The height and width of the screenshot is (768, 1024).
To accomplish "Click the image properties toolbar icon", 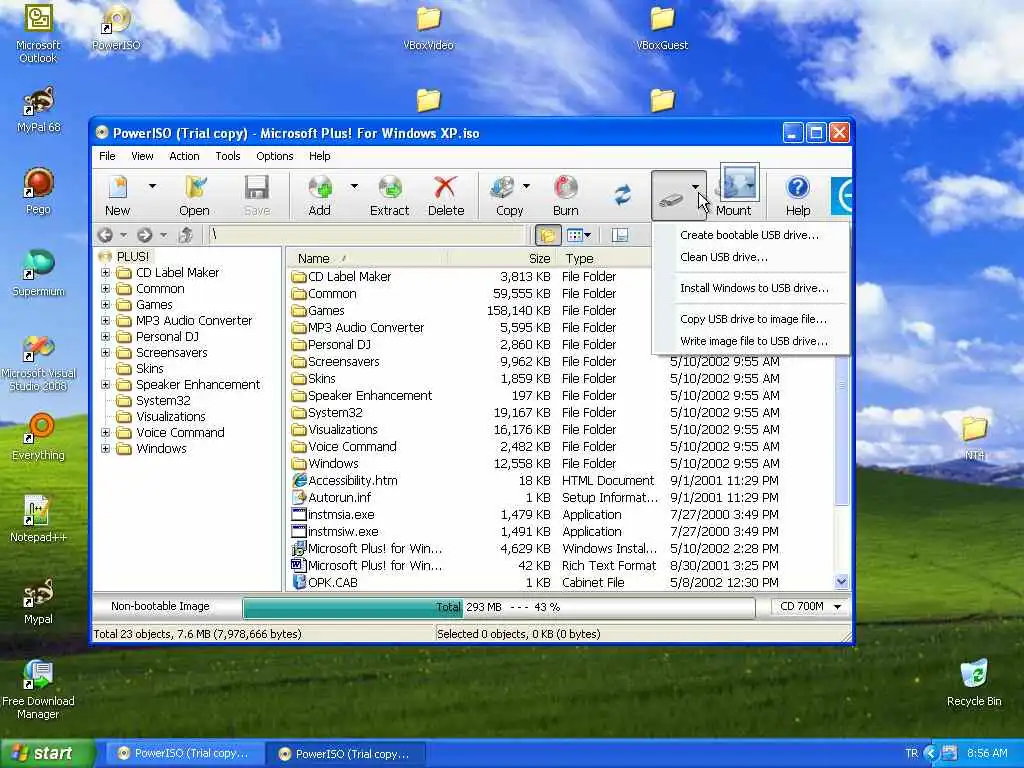I will [x=620, y=235].
